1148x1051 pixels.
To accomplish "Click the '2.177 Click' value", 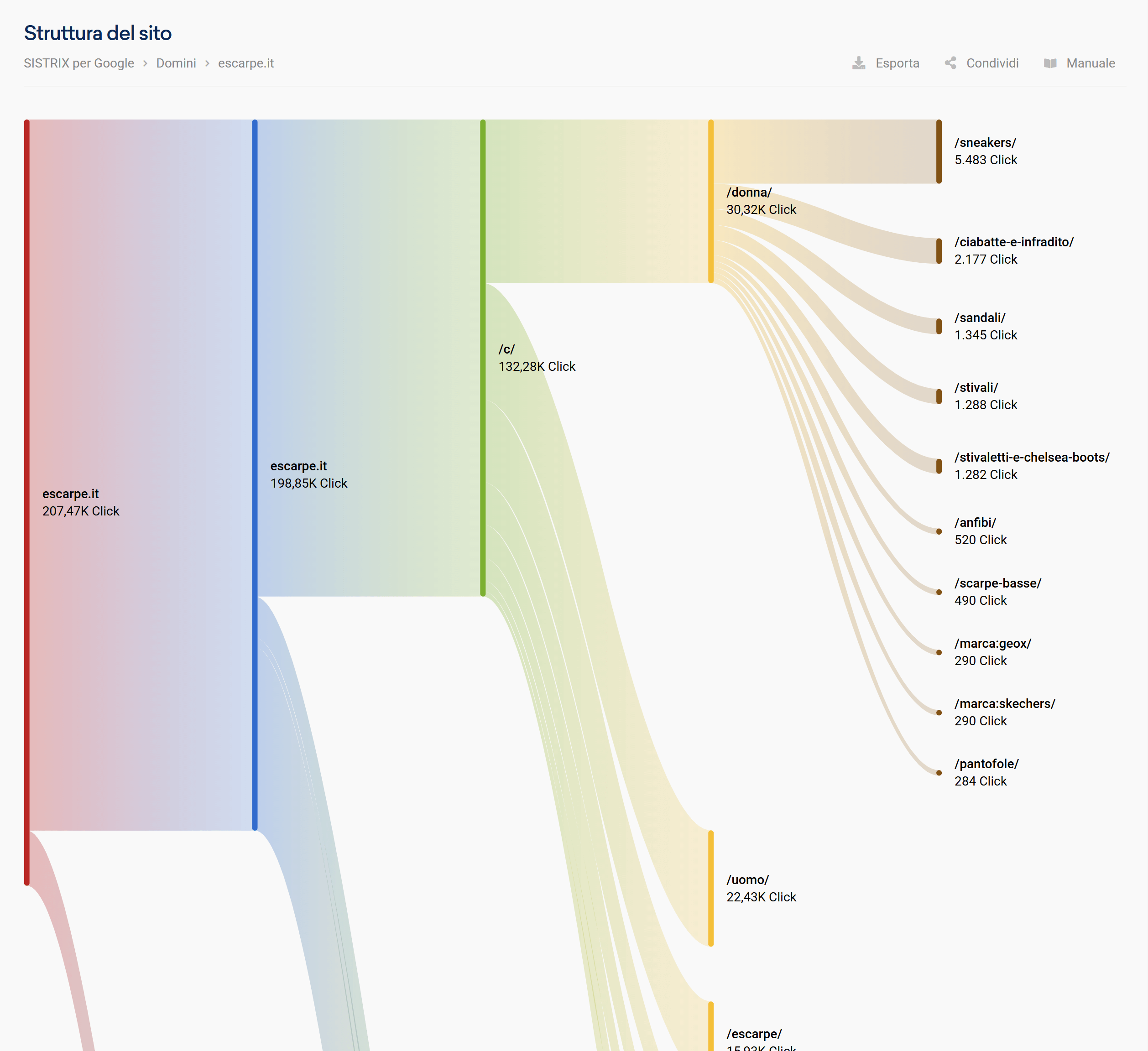I will (x=986, y=259).
